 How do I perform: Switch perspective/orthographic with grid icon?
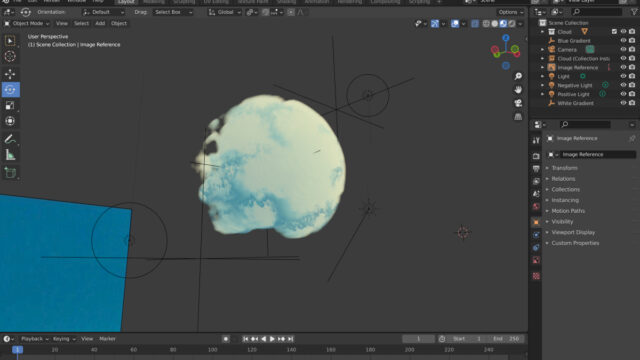pos(518,116)
